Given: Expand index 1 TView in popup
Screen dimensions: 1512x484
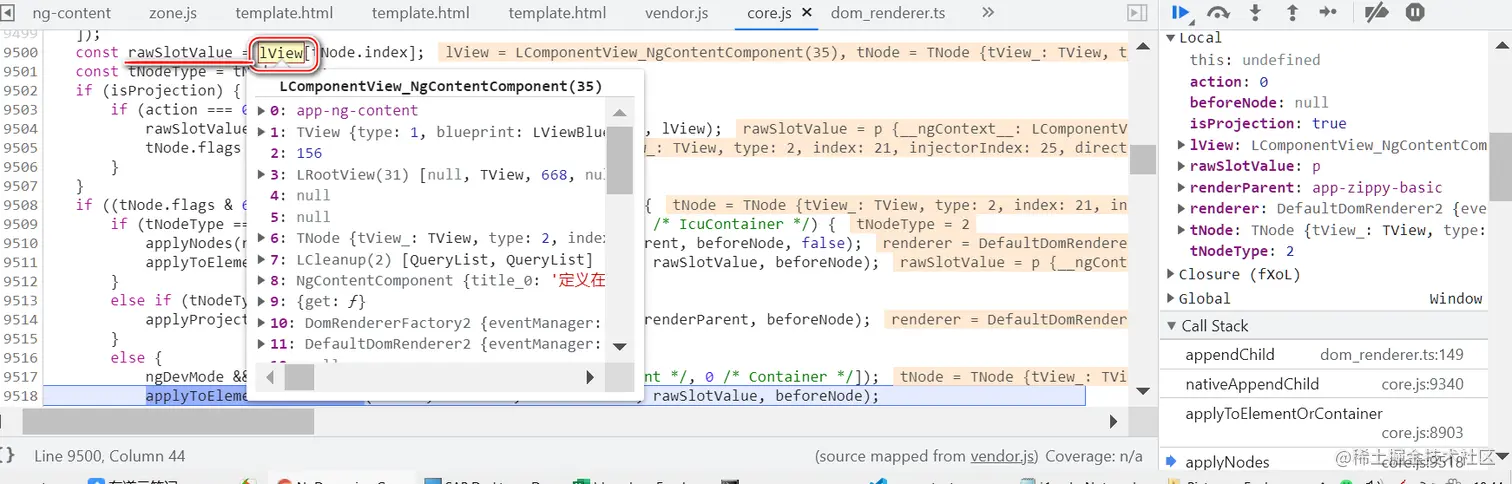Looking at the screenshot, I should tap(262, 132).
